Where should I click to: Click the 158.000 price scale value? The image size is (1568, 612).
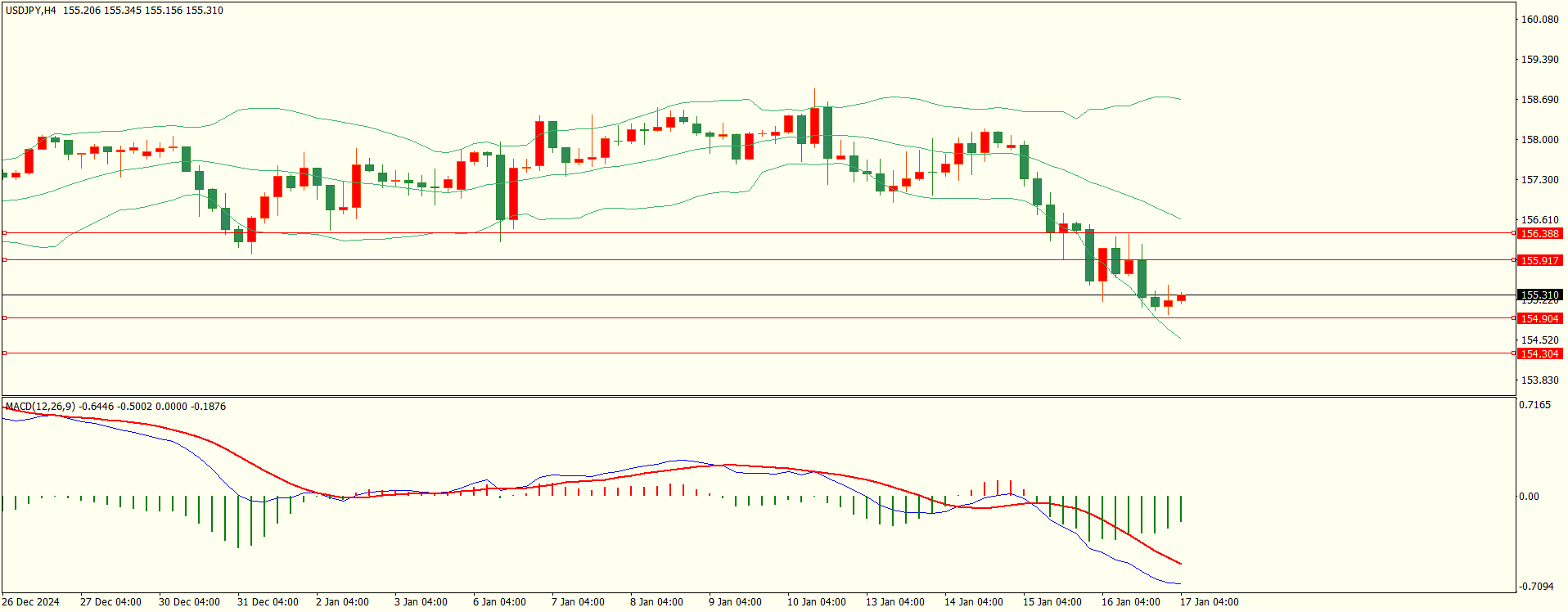point(1539,140)
